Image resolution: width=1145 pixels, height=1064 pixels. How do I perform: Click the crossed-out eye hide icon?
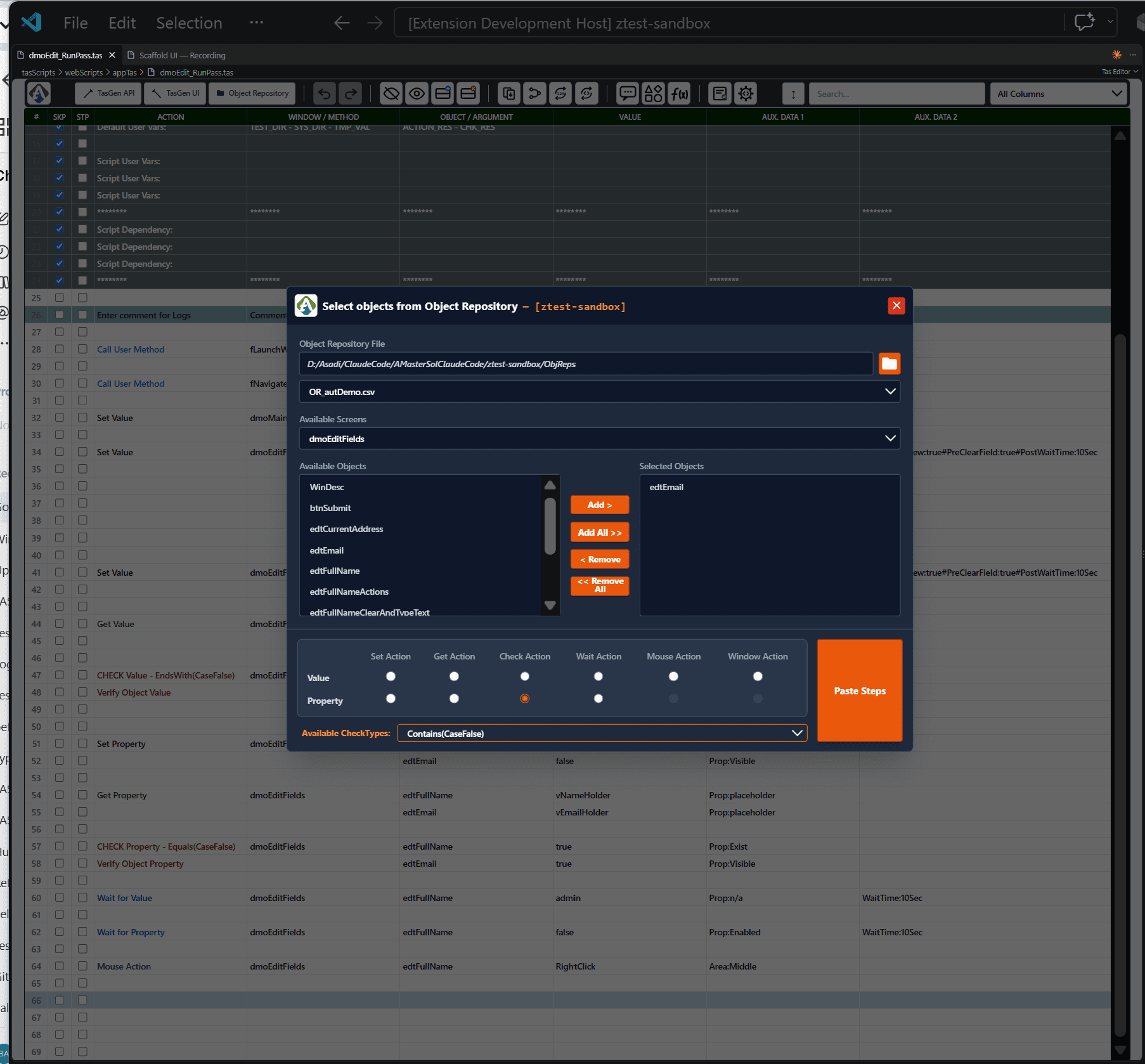(x=391, y=94)
